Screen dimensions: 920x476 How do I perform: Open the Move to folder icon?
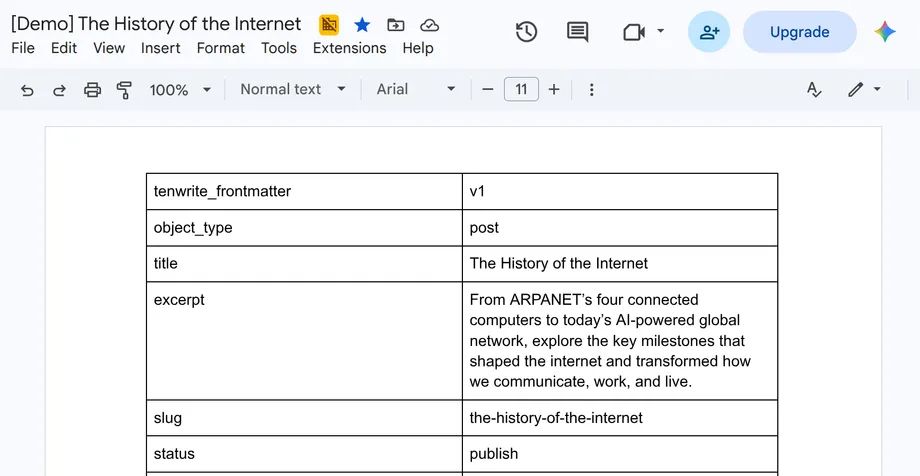click(x=396, y=25)
